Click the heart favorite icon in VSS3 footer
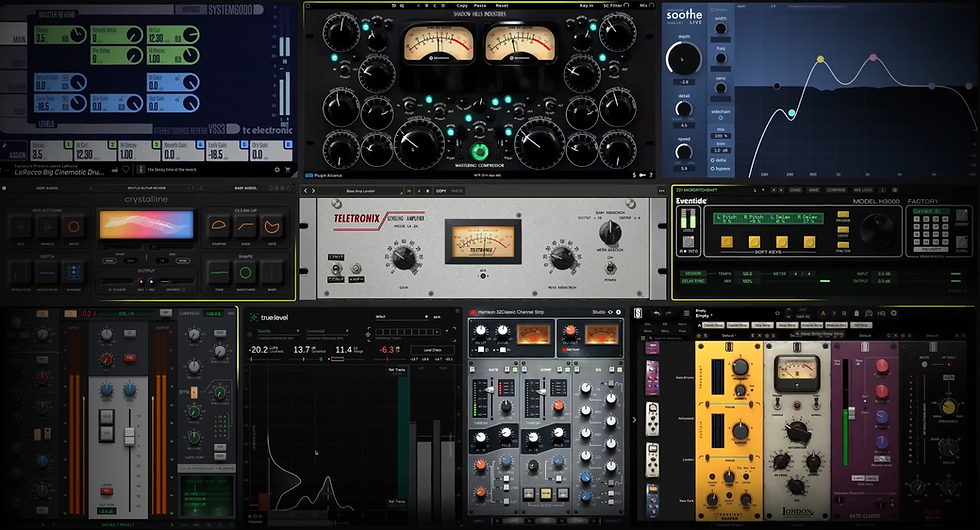Screen dimensions: 980x530 coord(126,169)
